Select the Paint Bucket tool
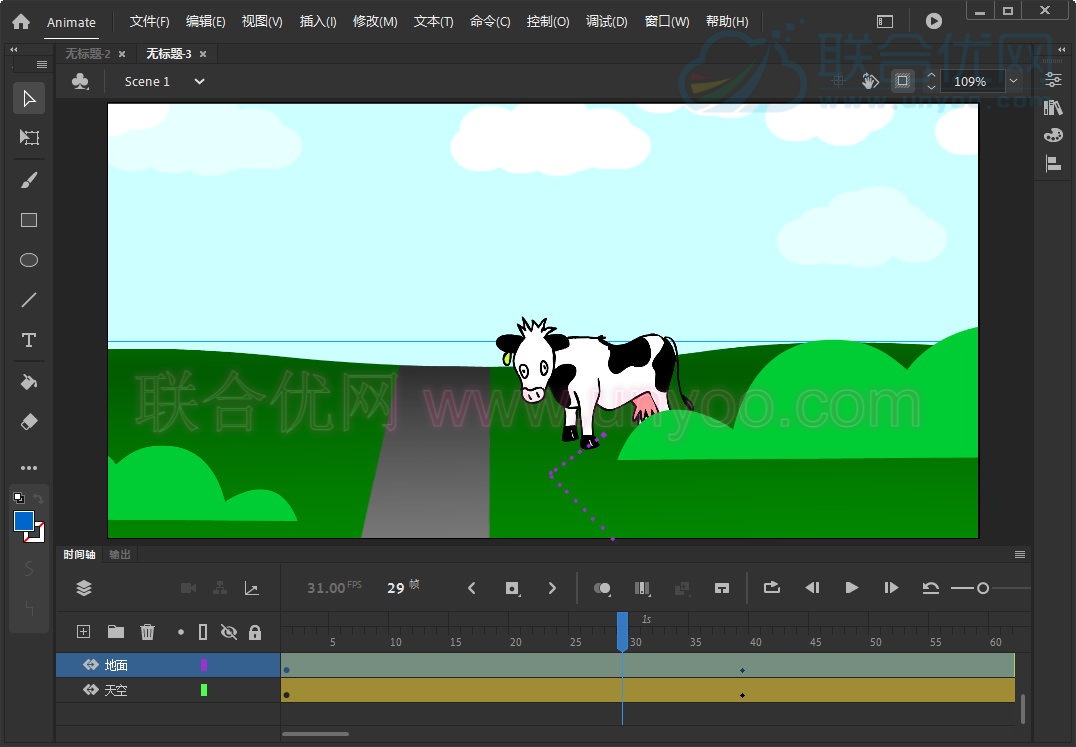The height and width of the screenshot is (747, 1076). (x=29, y=382)
